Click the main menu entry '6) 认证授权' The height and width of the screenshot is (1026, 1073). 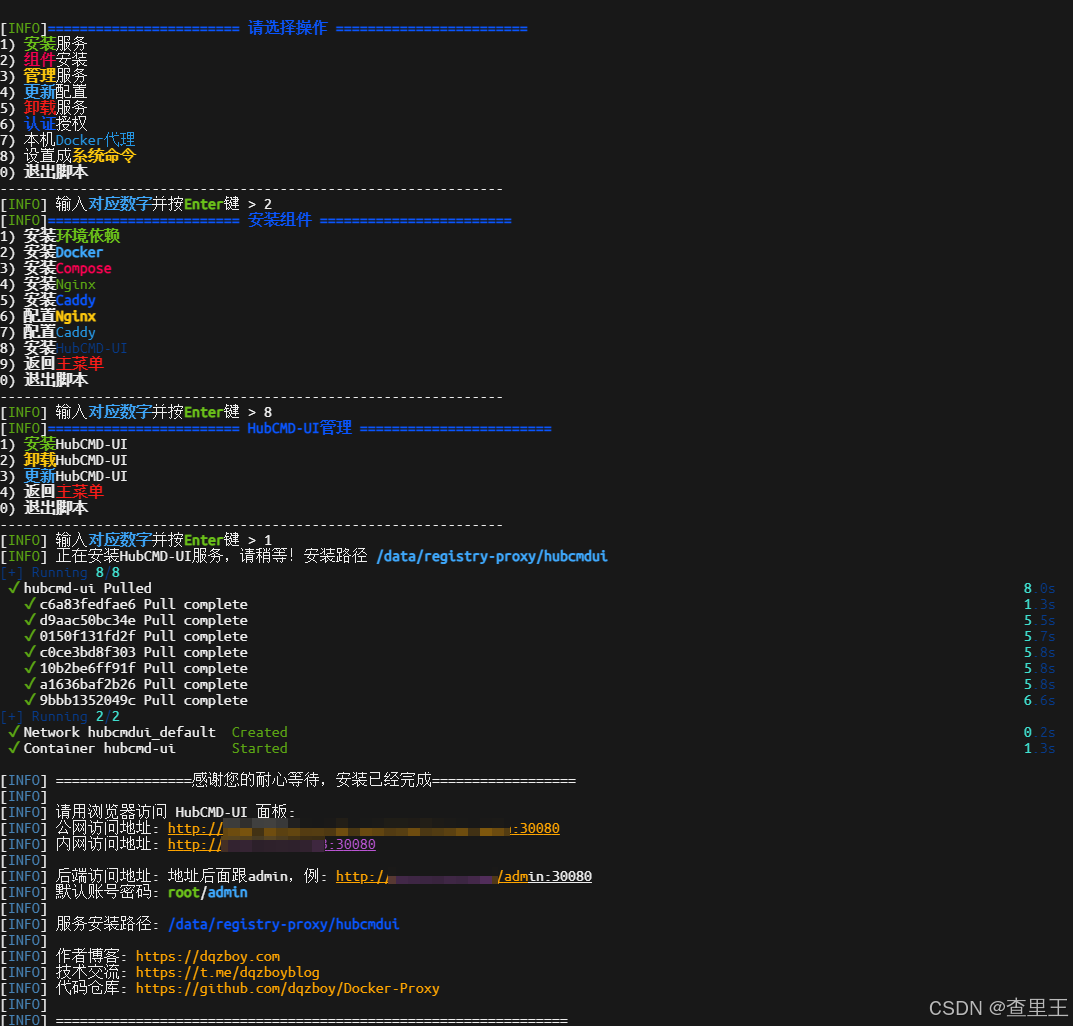44,124
